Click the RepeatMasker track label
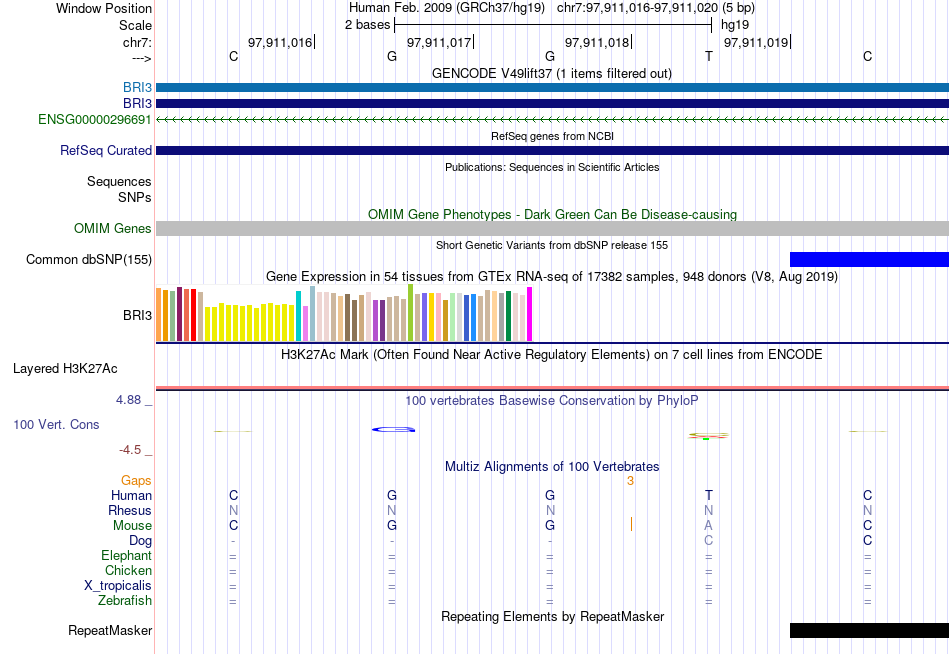Viewport: 950px width, 654px height. tap(110, 630)
